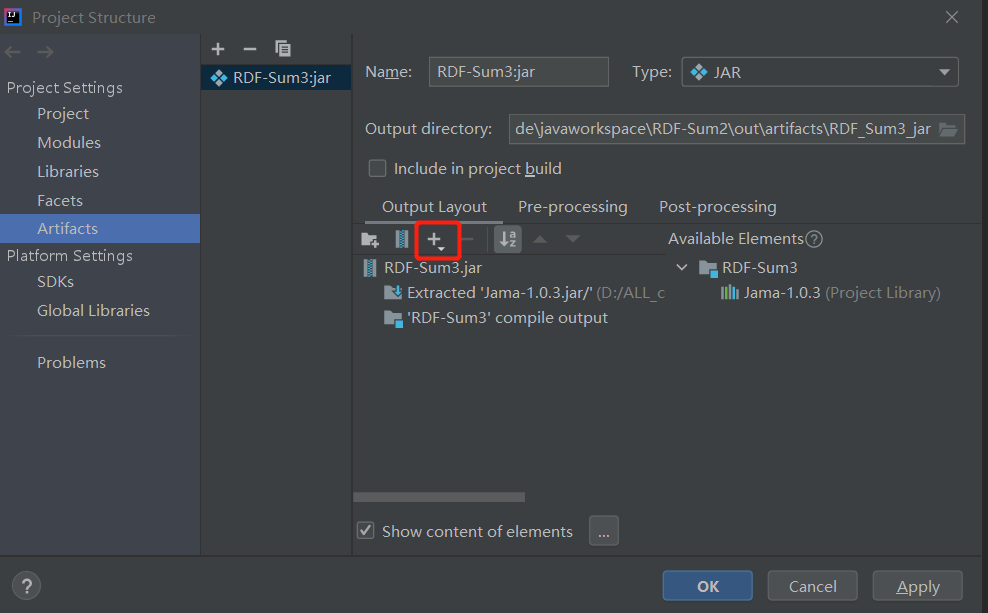The height and width of the screenshot is (613, 988).
Task: Open Available Elements help icon
Action: pos(815,239)
